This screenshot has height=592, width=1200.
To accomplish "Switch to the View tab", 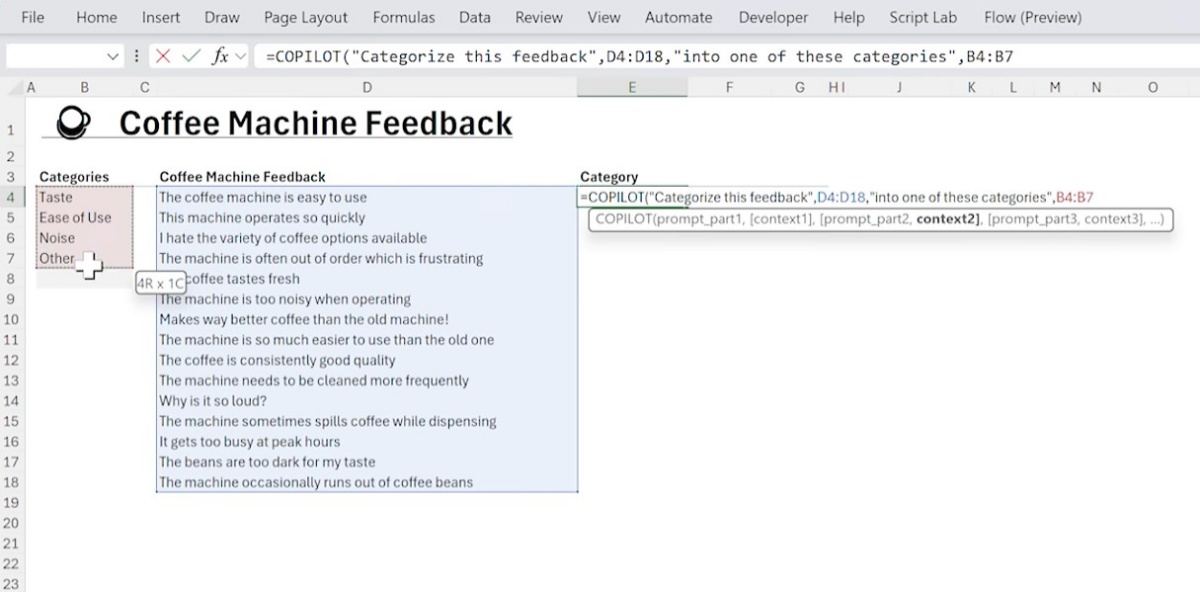I will point(604,17).
